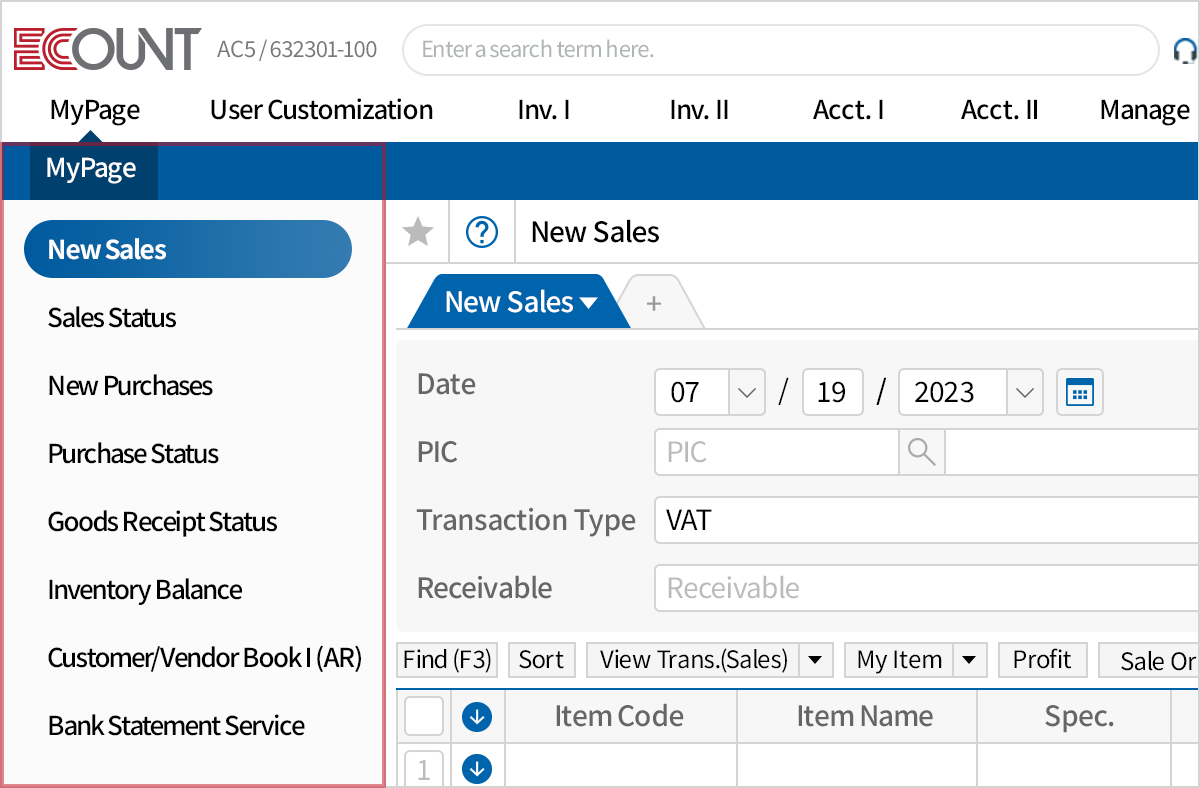Open the help question mark icon
Image resolution: width=1200 pixels, height=788 pixels.
[481, 231]
